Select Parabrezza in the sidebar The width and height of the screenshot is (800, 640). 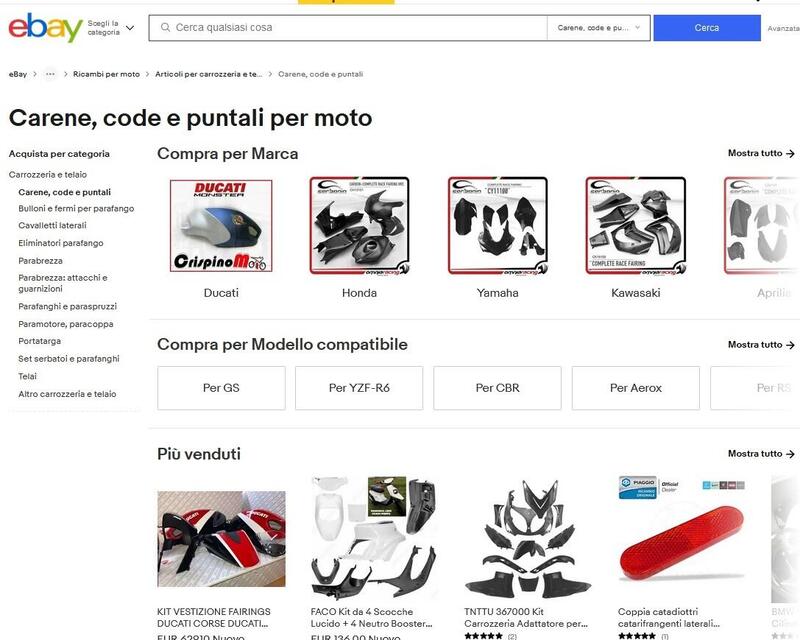pos(40,261)
